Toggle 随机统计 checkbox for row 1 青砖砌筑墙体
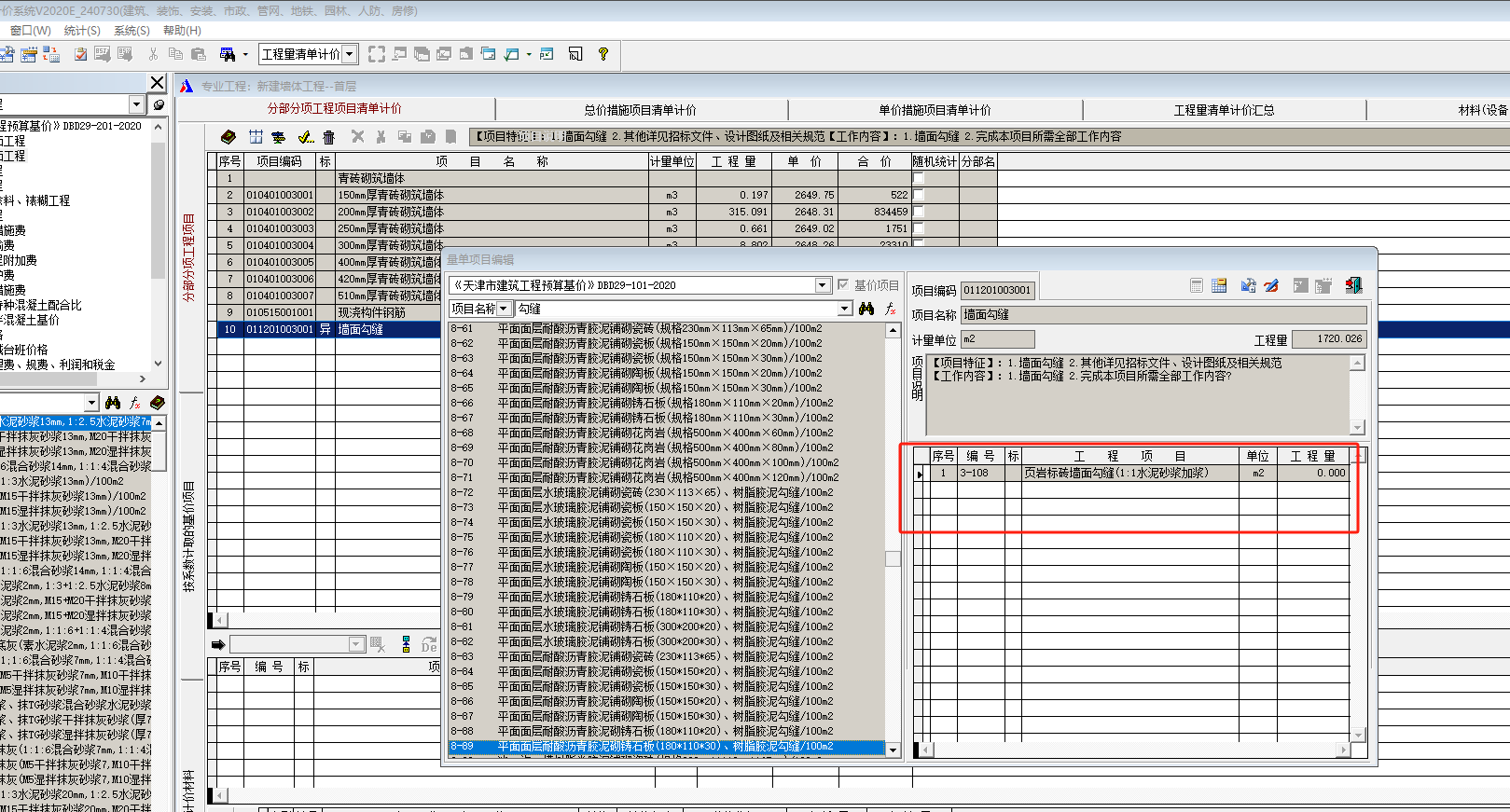This screenshot has height=812, width=1510. click(x=918, y=178)
